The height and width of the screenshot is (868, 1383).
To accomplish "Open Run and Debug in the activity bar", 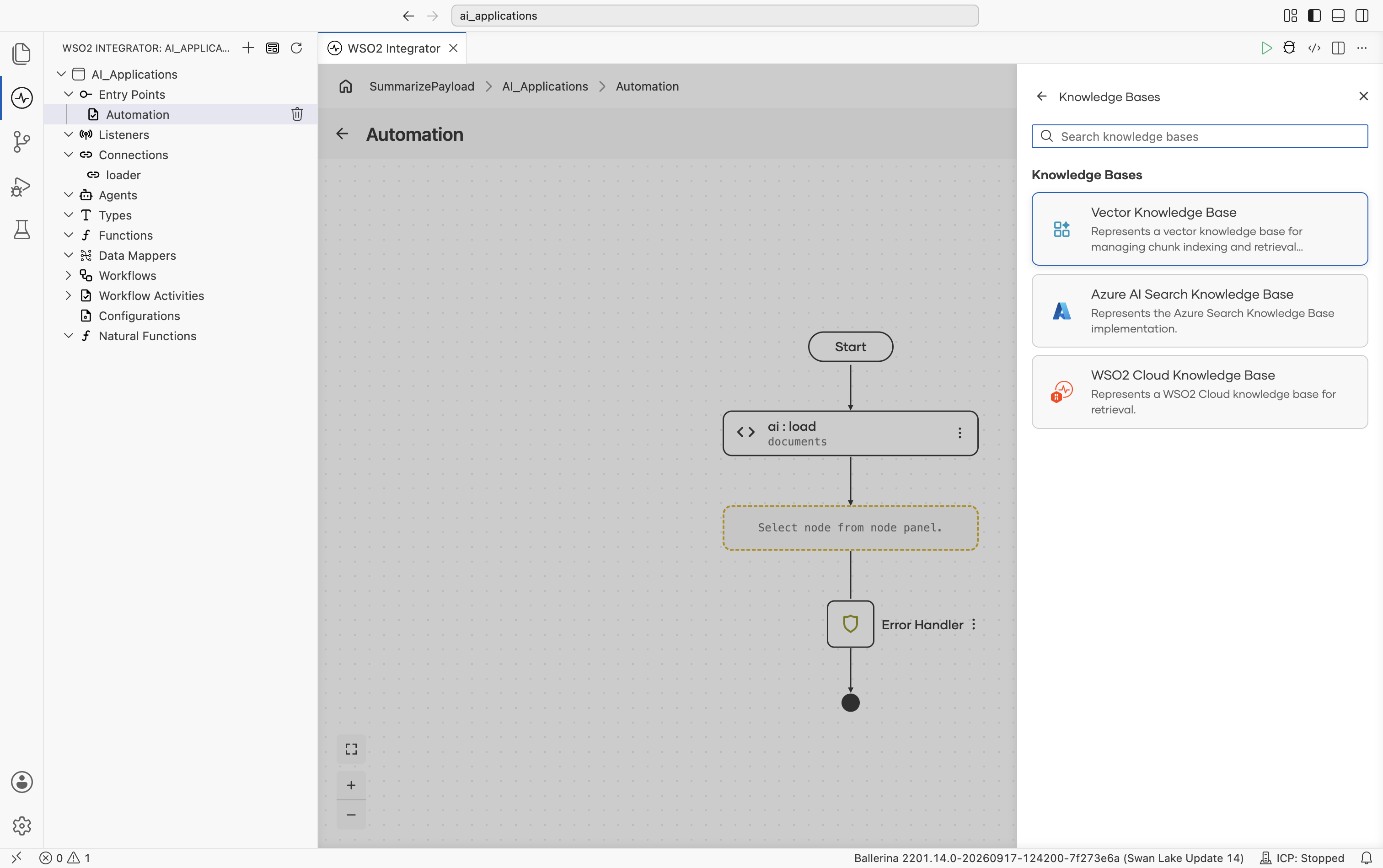I will pos(21,186).
